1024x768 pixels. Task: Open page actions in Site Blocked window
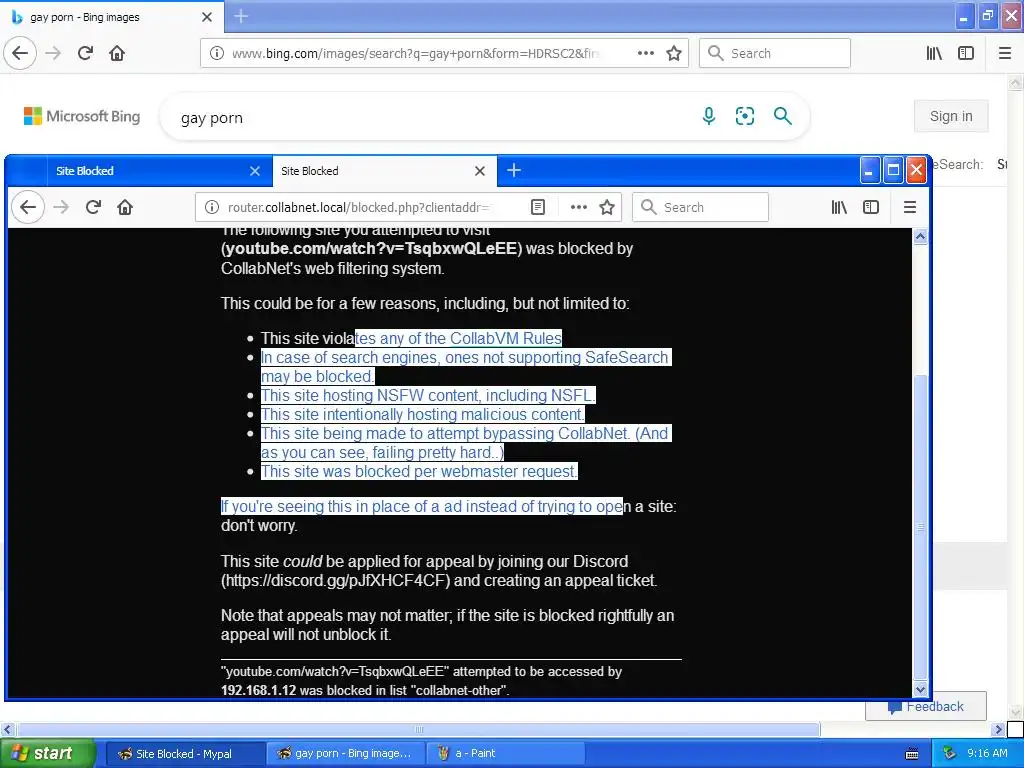click(x=579, y=207)
